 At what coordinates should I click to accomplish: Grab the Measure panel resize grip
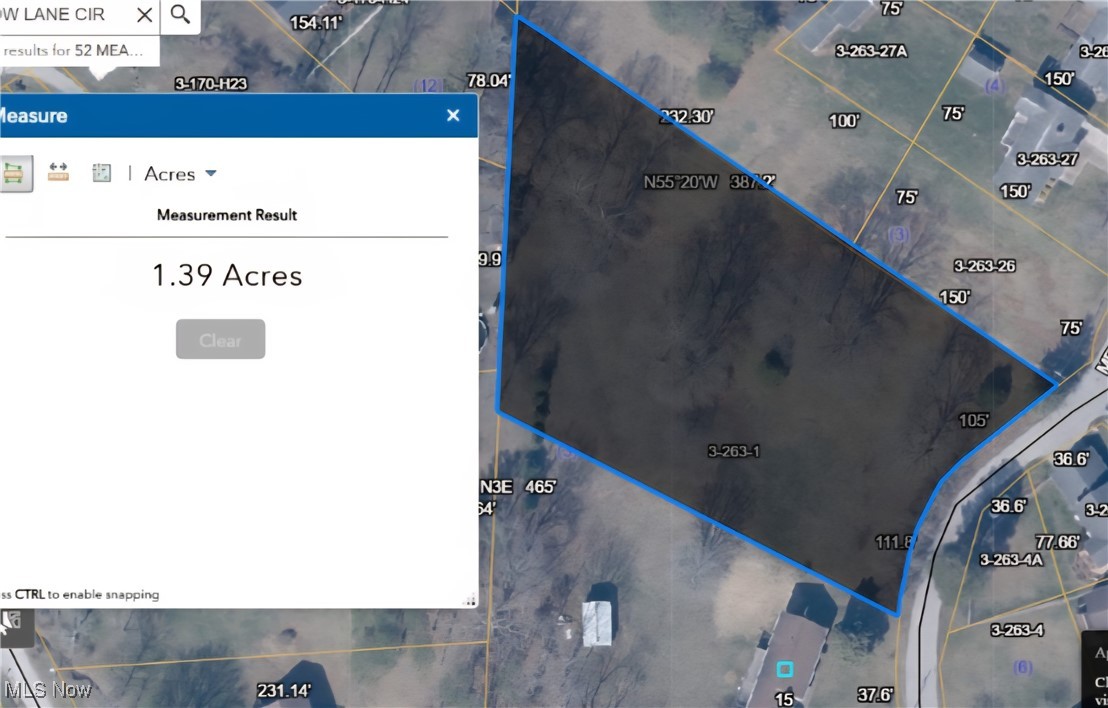click(469, 600)
